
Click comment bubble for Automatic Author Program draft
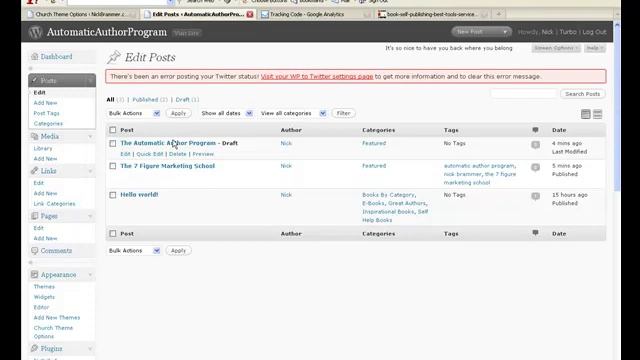536,144
